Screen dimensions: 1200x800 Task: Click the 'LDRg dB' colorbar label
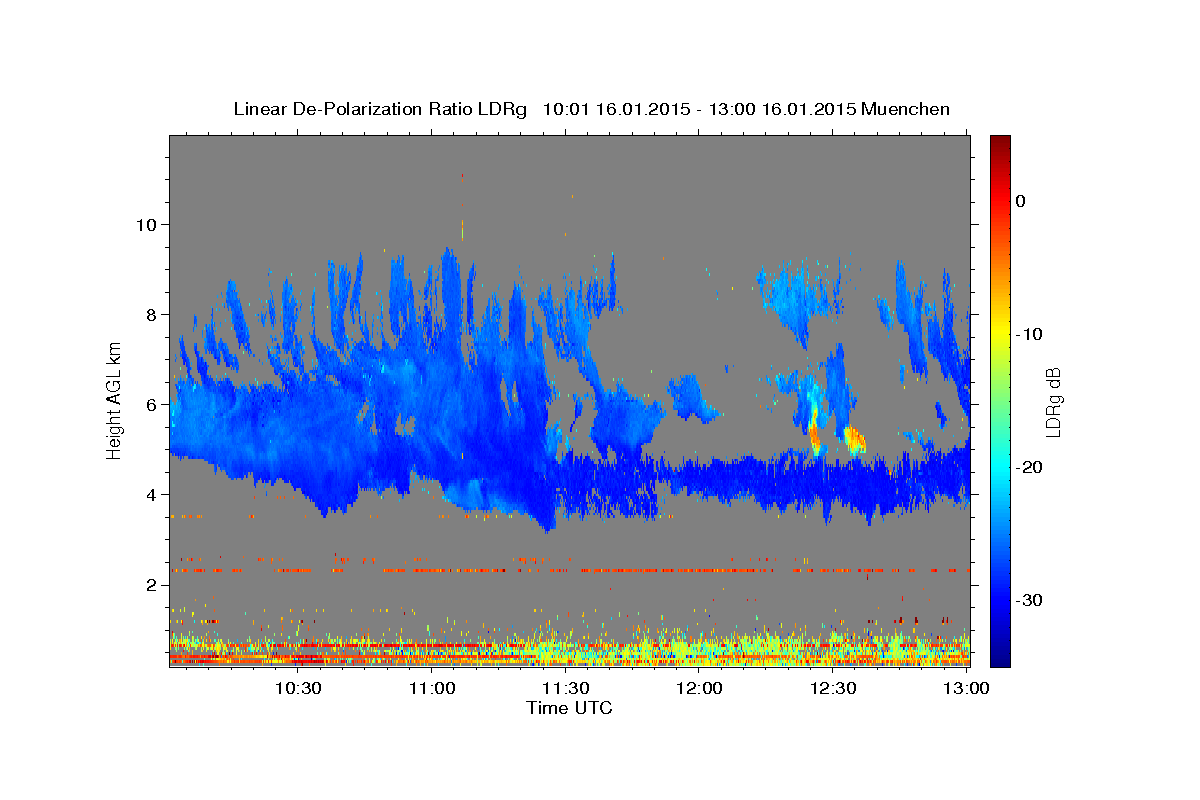pos(1053,402)
